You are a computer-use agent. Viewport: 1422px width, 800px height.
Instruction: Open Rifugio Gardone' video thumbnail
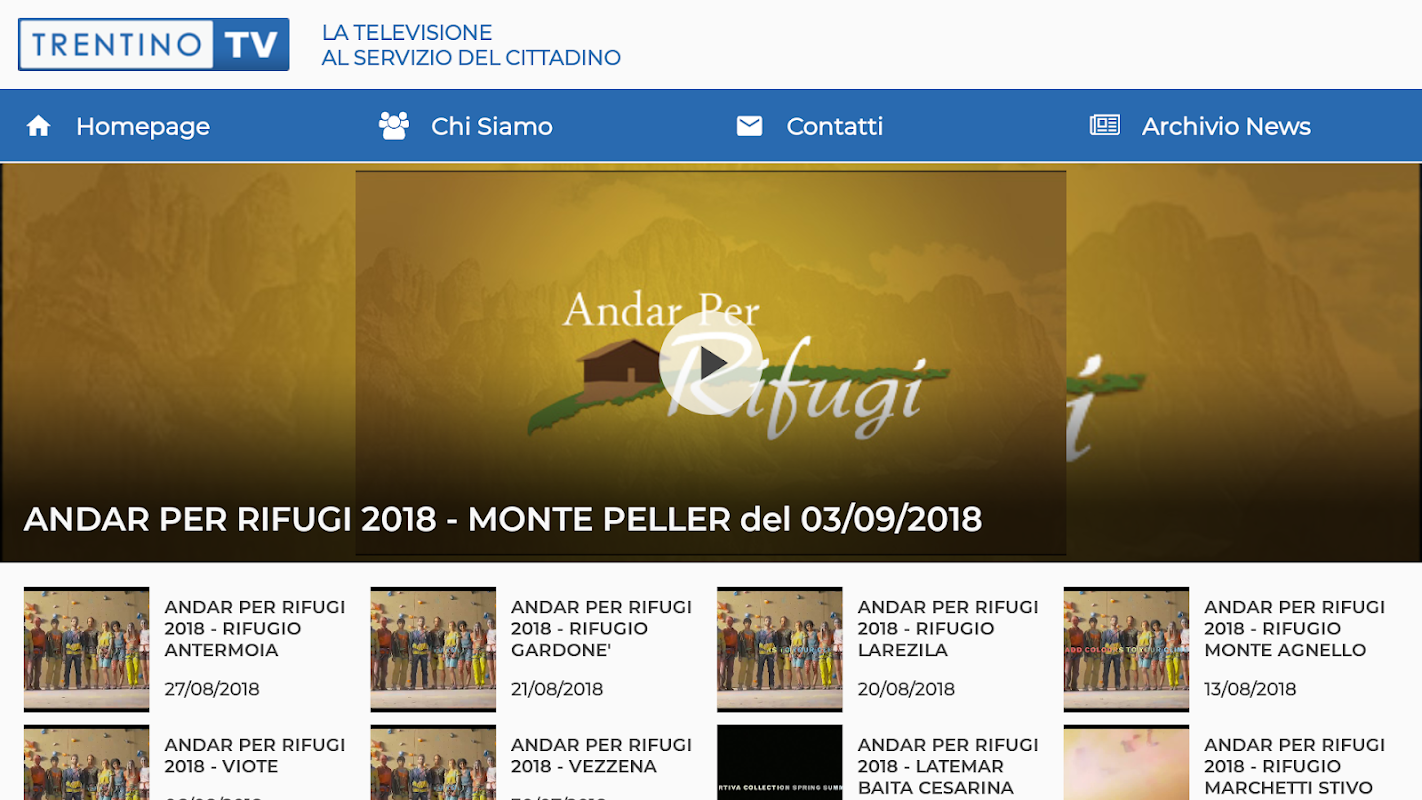[x=433, y=649]
